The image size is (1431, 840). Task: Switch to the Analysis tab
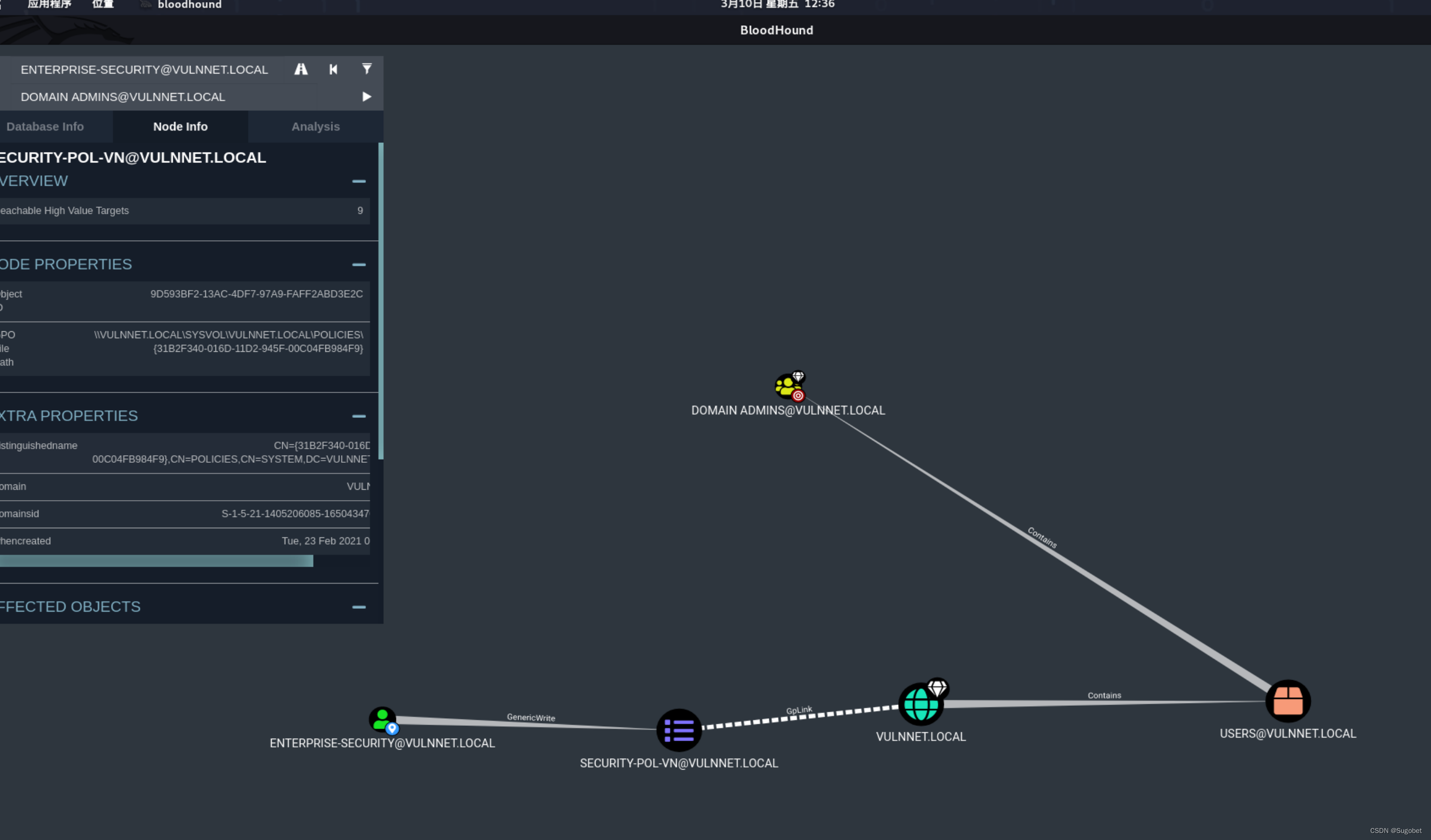(316, 127)
